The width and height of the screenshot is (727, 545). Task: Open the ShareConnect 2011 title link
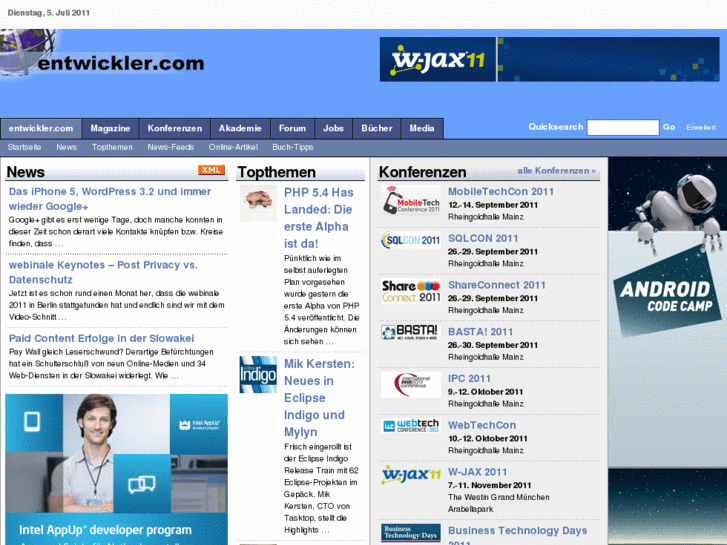497,285
